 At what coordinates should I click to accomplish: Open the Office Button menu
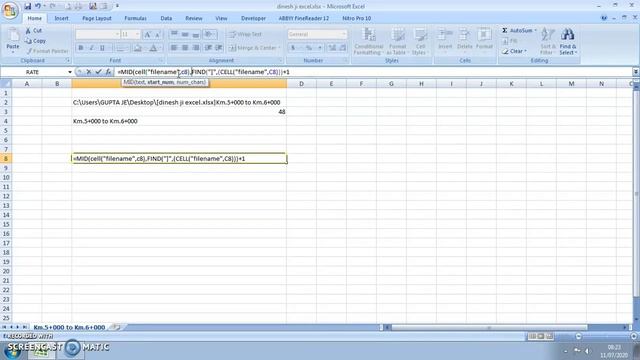[10, 10]
